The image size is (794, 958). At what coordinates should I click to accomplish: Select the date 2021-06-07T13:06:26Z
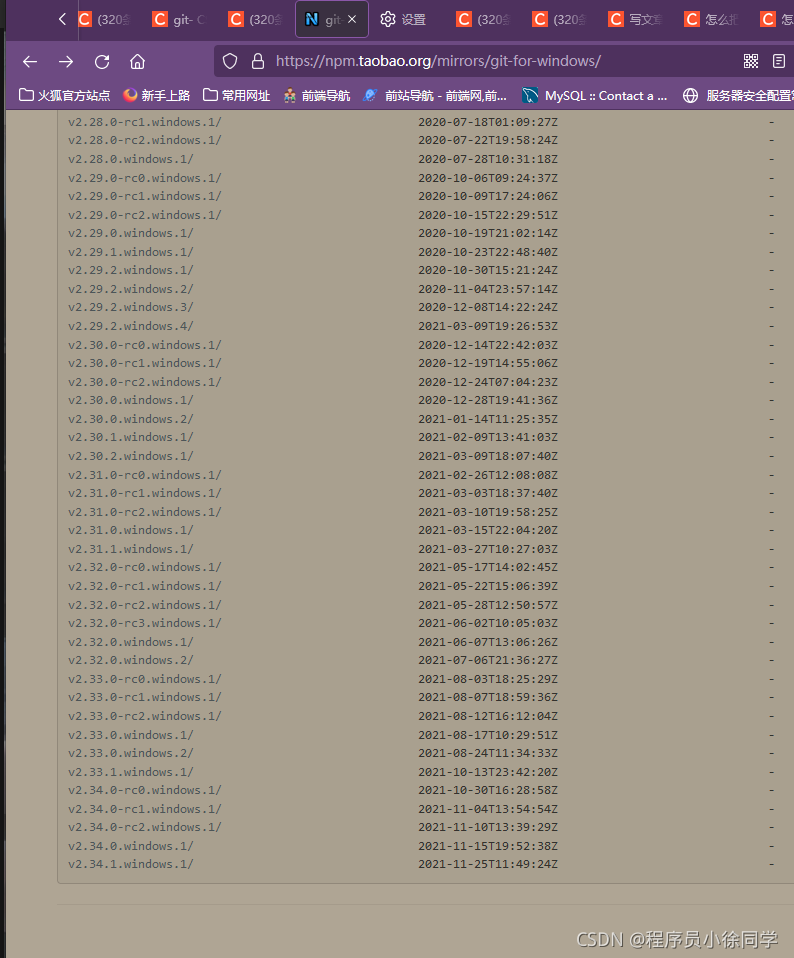488,642
